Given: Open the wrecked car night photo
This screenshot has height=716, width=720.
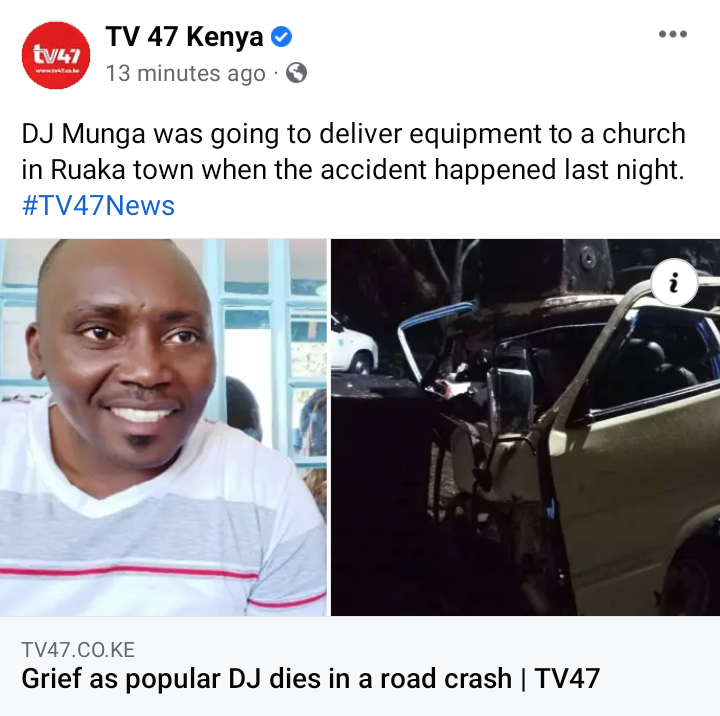Looking at the screenshot, I should point(525,427).
